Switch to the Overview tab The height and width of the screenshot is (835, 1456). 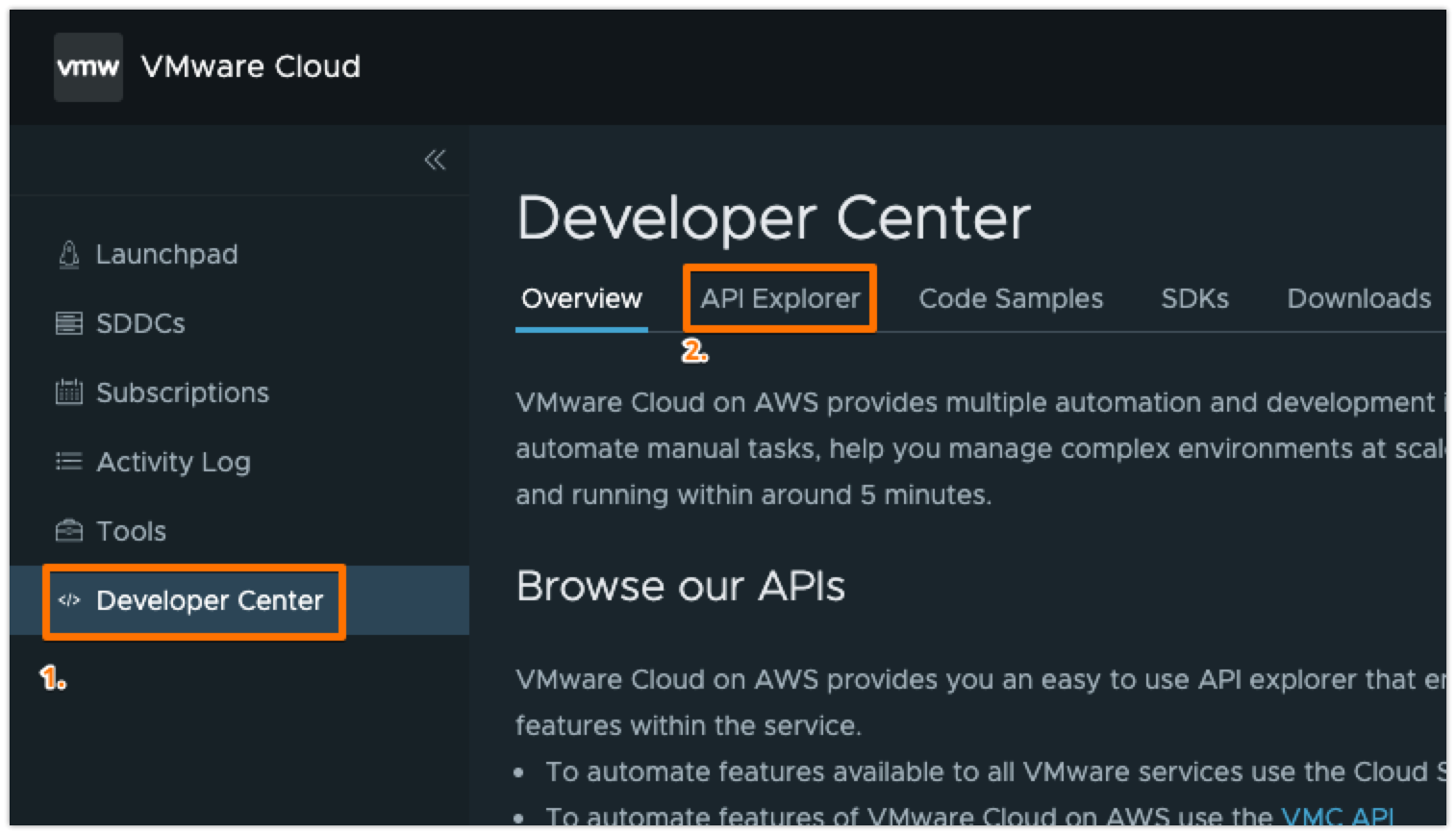pos(581,299)
